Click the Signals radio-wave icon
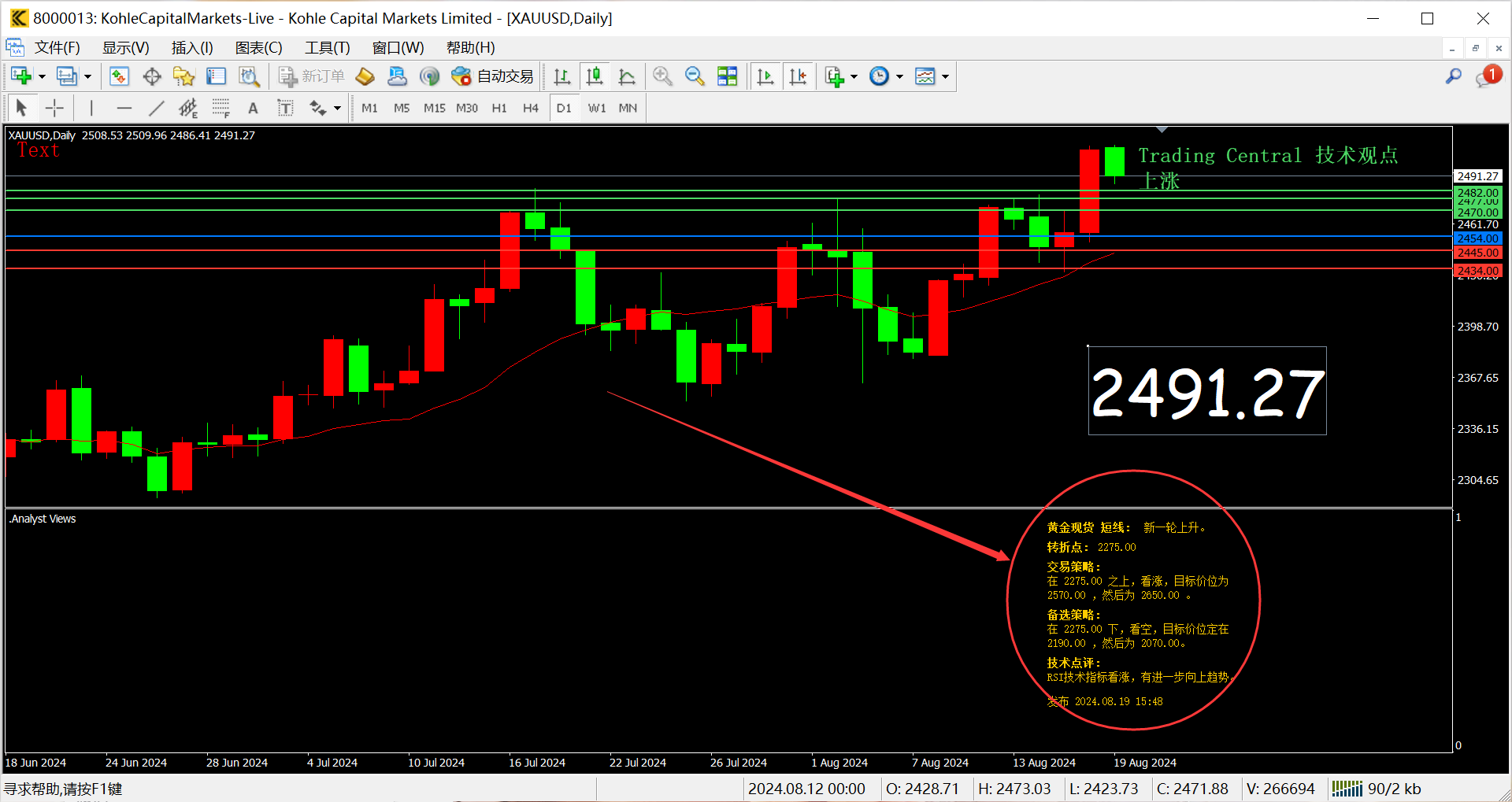Screen dimensions: 1512x802 pos(429,76)
